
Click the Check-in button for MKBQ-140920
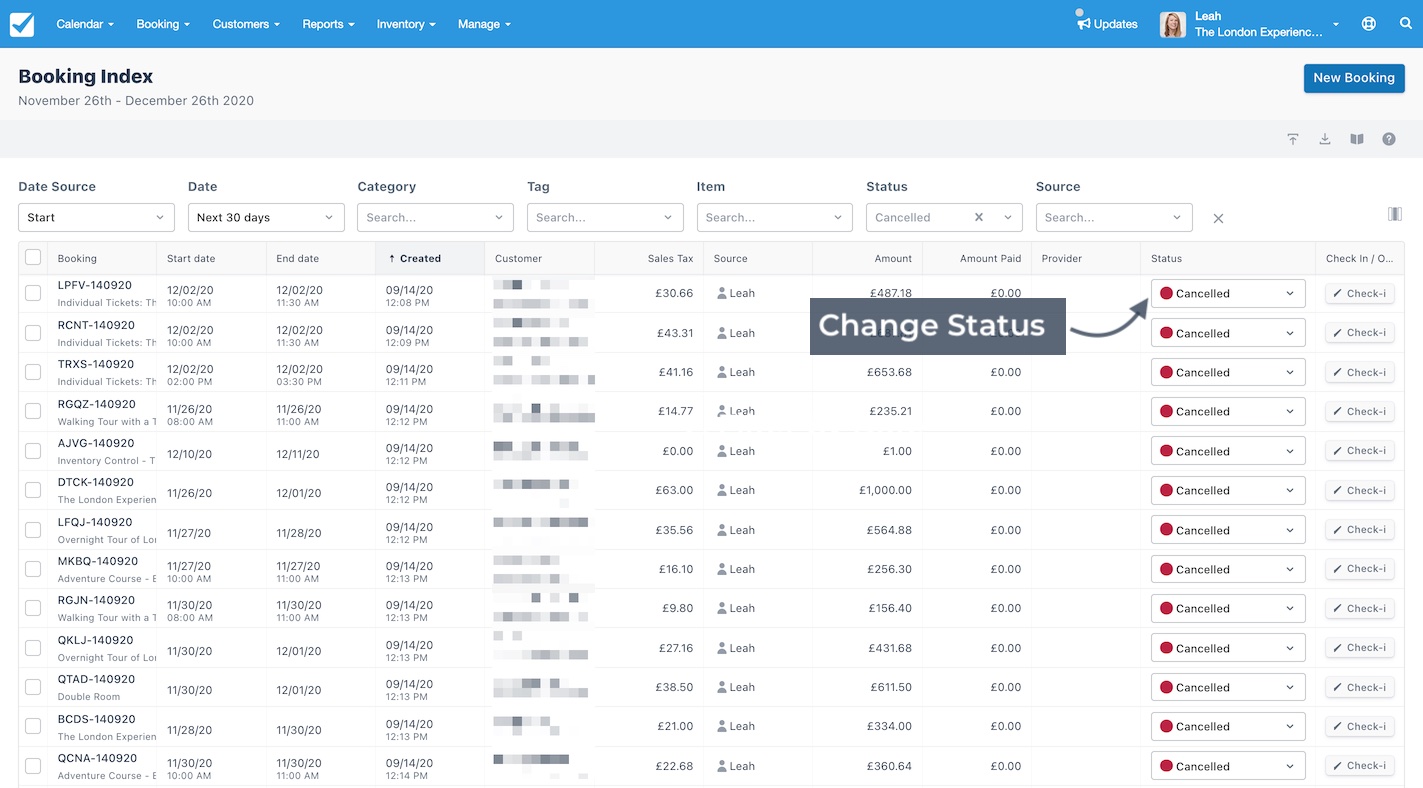click(x=1360, y=569)
